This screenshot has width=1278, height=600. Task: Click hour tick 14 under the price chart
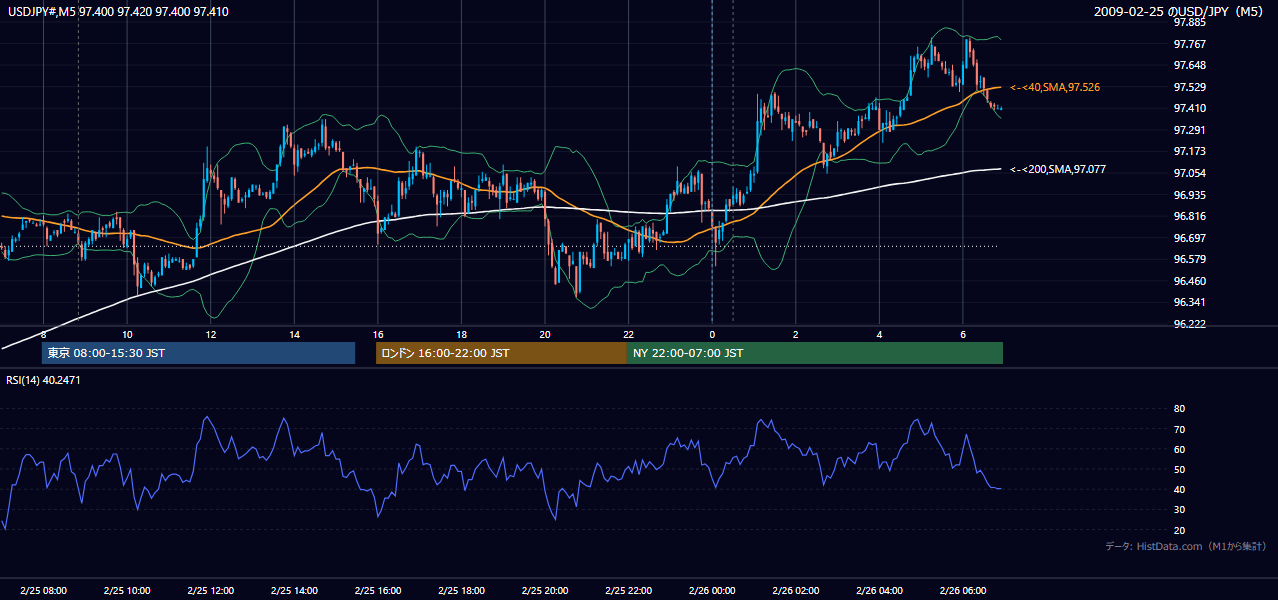tap(294, 334)
